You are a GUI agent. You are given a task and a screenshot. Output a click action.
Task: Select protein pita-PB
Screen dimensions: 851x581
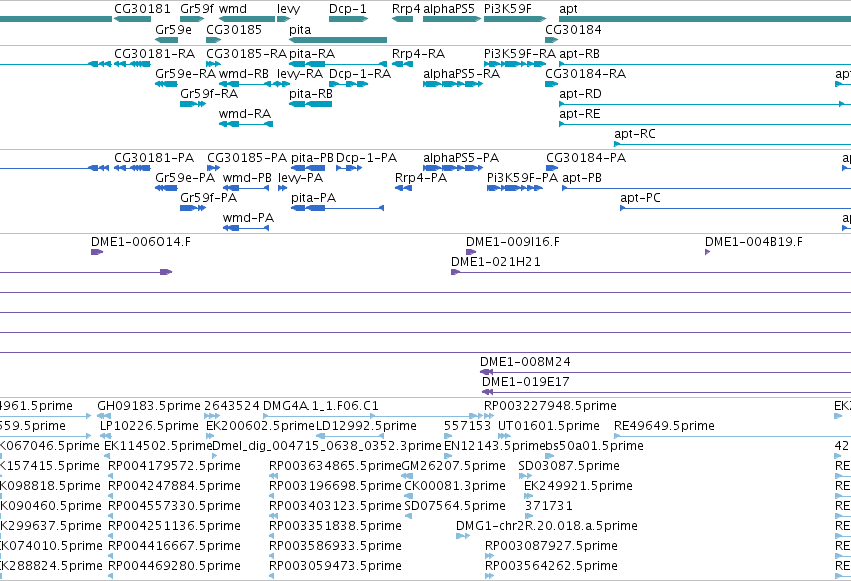[x=312, y=158]
